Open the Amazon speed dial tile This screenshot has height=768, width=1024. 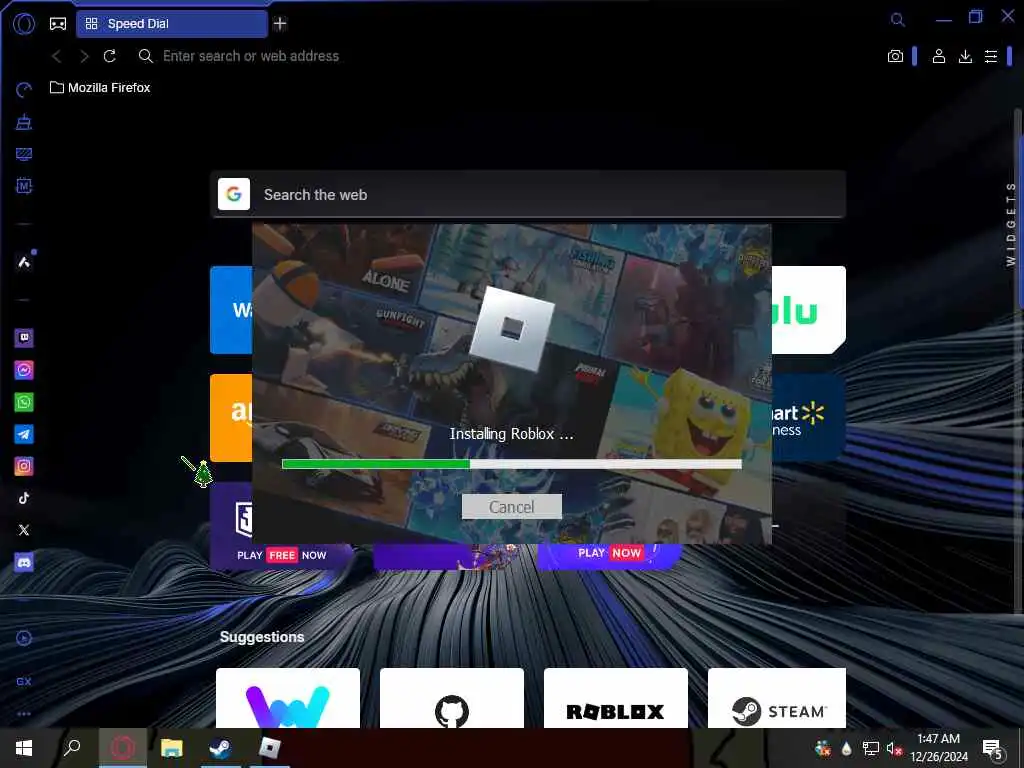tap(231, 418)
